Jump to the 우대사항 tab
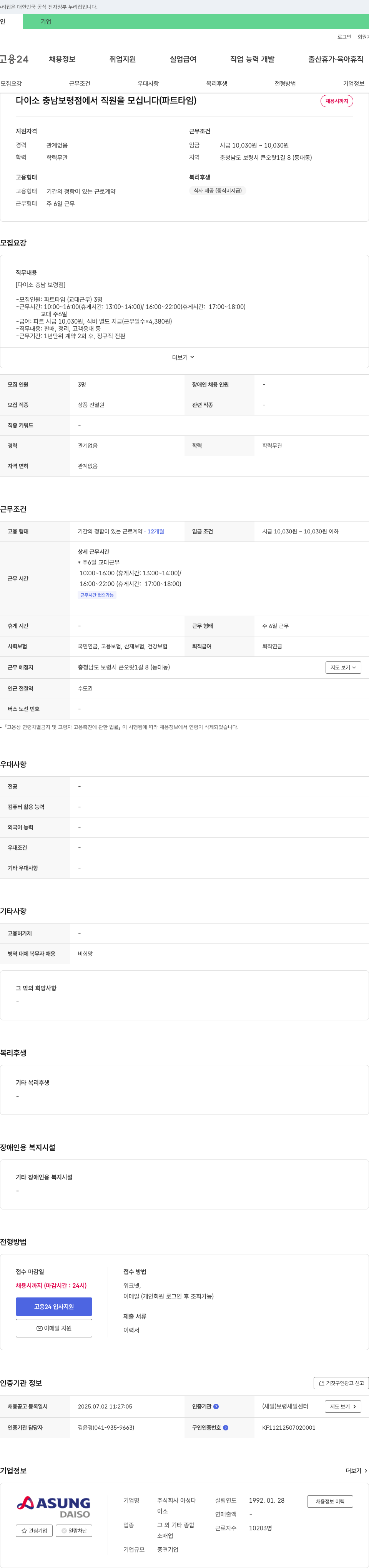Image resolution: width=369 pixels, height=1568 pixels. 148,83
